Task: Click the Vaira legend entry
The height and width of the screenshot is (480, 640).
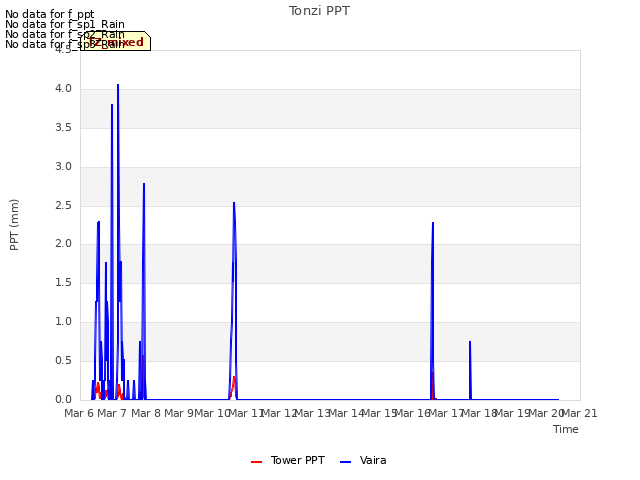Action: [363, 460]
